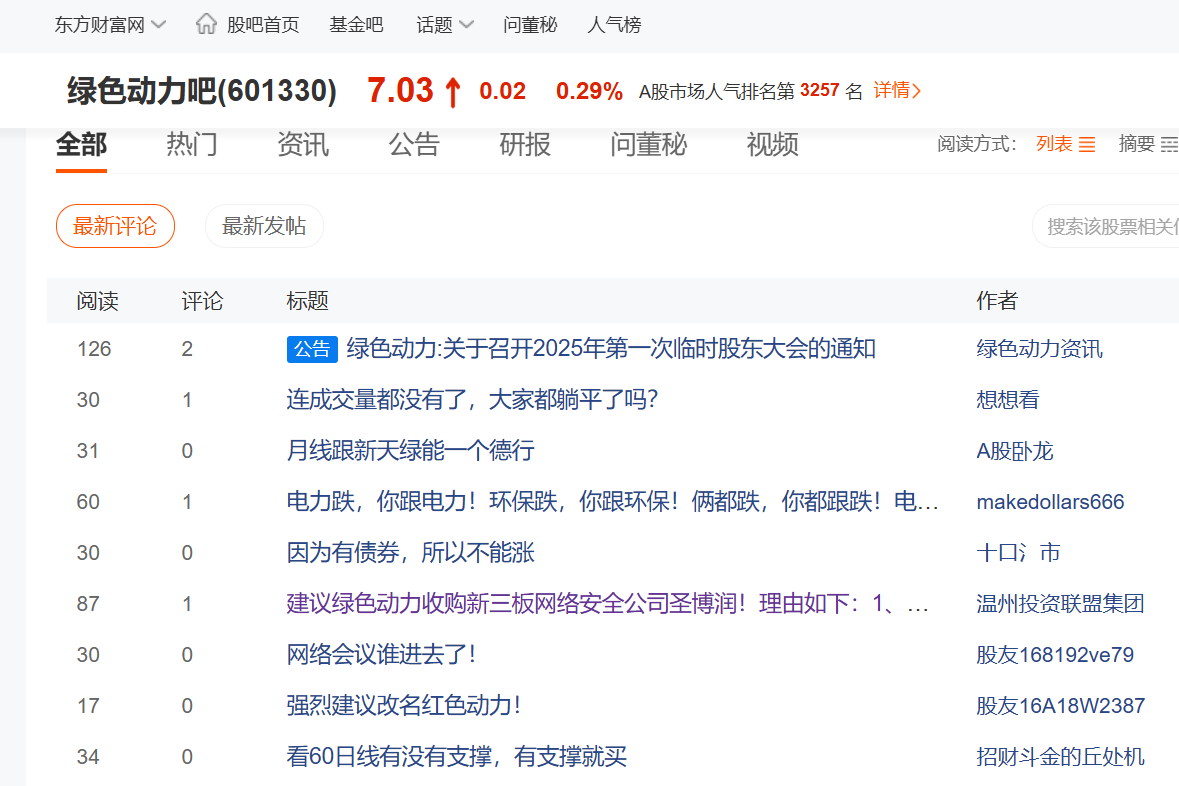Open post 建议绿色动力收购新三板网络安全公司圣博润
This screenshot has height=786, width=1179.
[607, 603]
